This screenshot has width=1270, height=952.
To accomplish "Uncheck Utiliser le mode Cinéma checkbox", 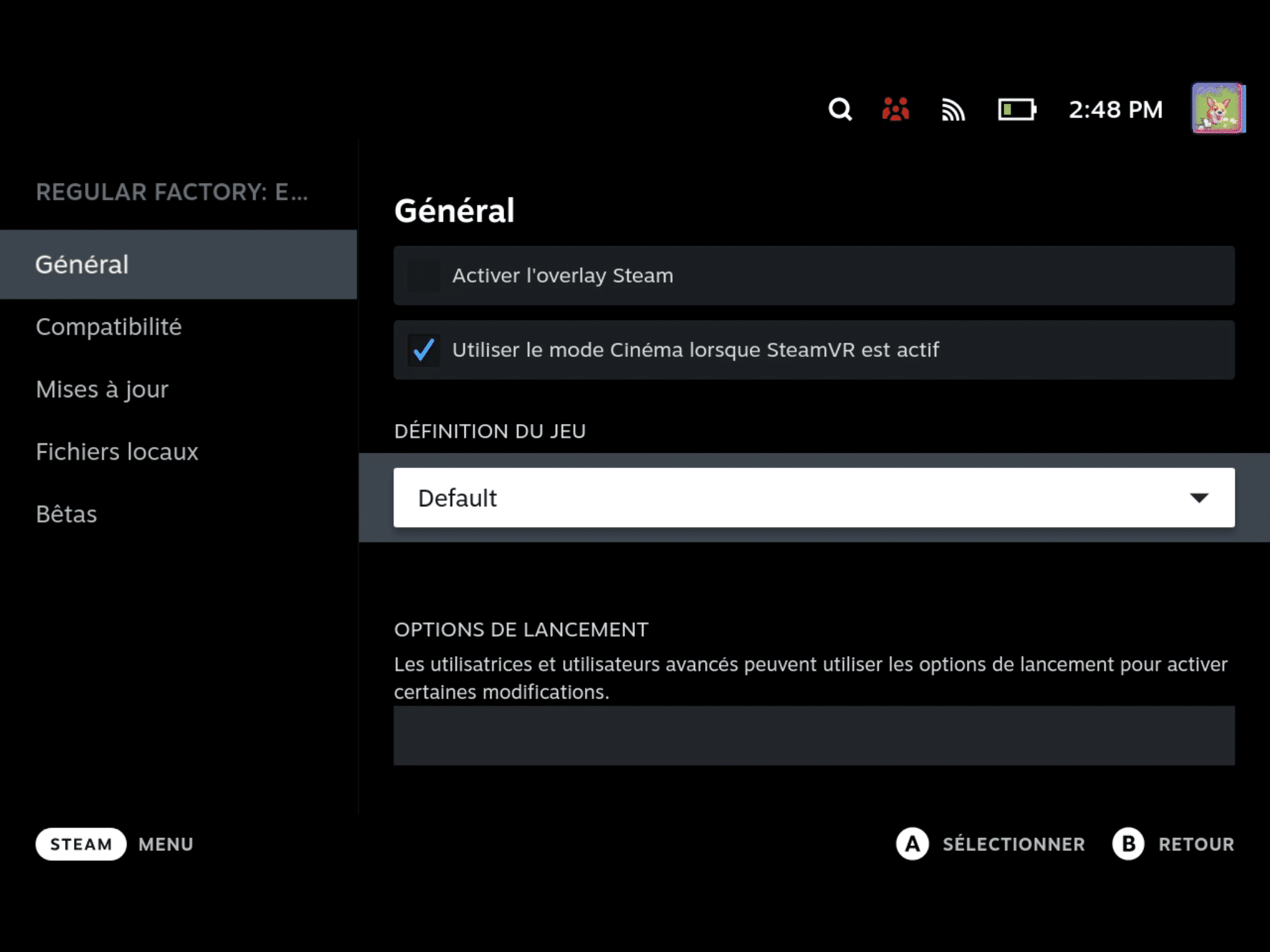I will click(424, 350).
